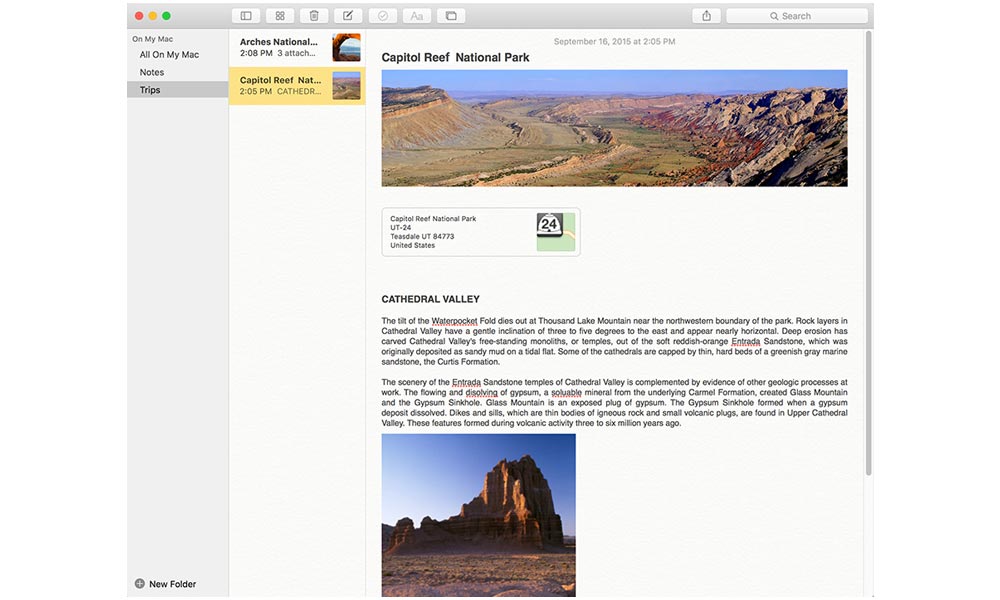
Task: Open the attachments browser grid icon
Action: (280, 16)
